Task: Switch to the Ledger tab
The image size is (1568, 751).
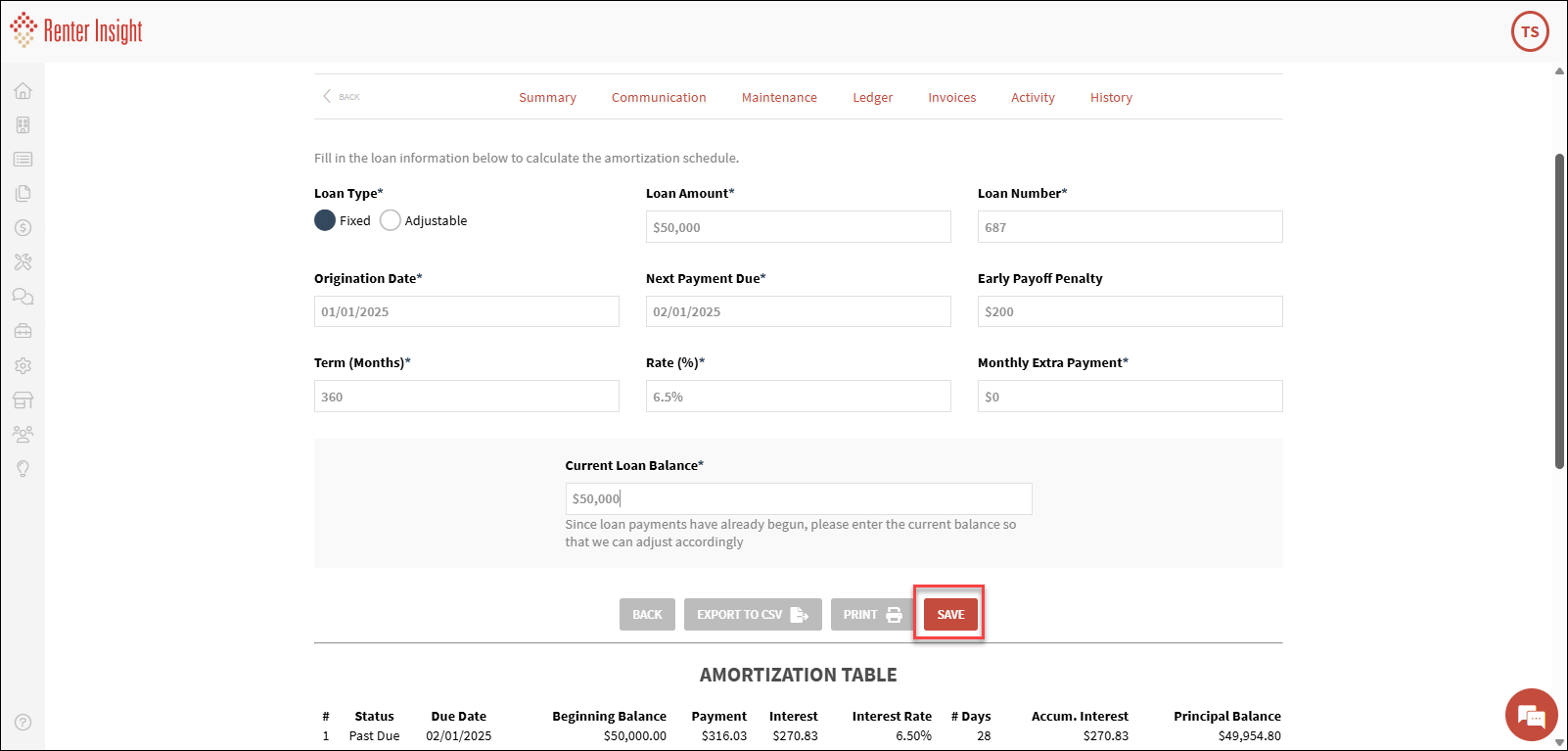Action: [x=872, y=98]
